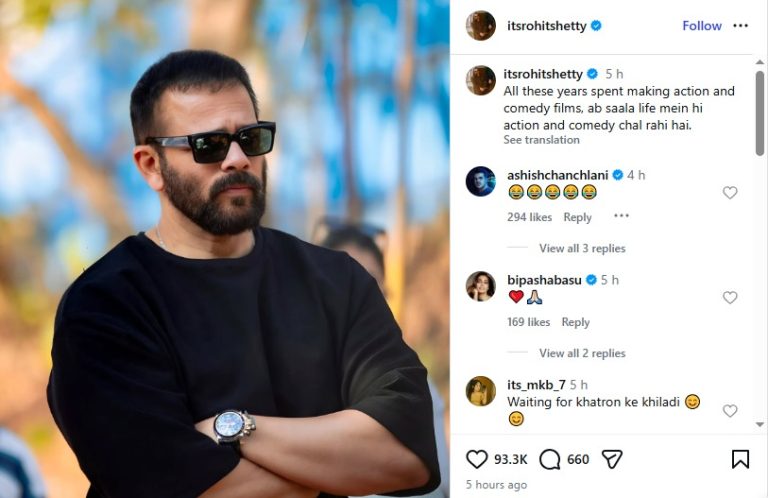Like ashishchanchlani's comment heart
Viewport: 768px width, 498px height.
pos(730,193)
